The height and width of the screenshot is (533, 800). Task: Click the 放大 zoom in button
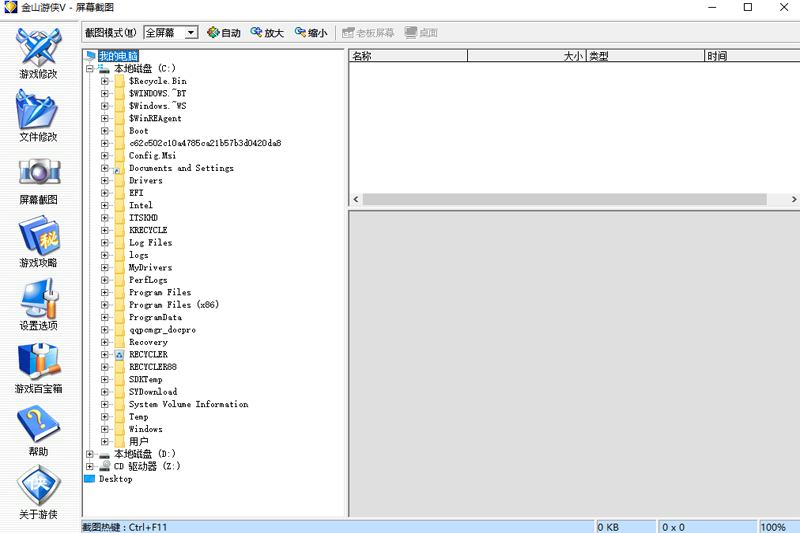coord(267,33)
